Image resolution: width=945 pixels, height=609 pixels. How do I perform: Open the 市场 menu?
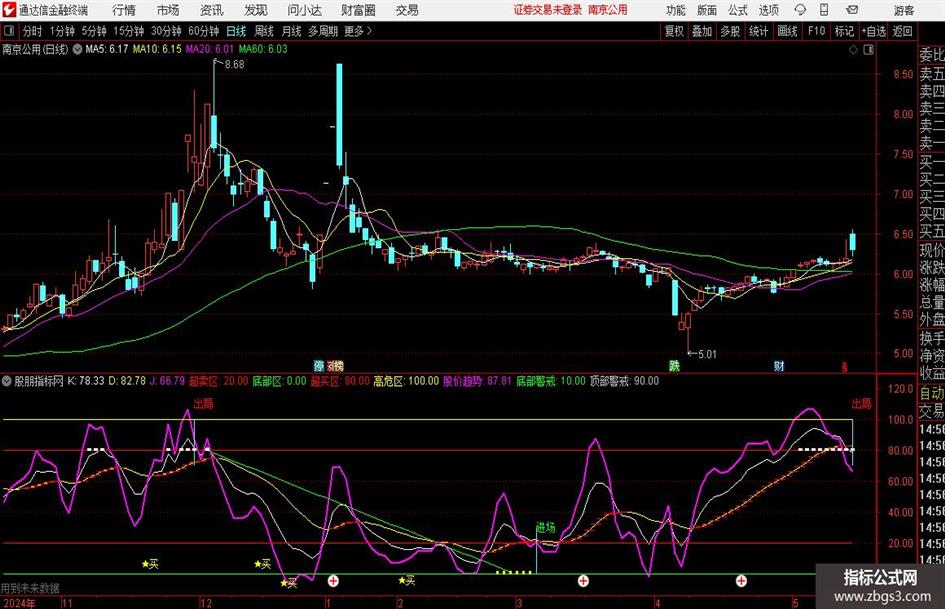point(168,10)
